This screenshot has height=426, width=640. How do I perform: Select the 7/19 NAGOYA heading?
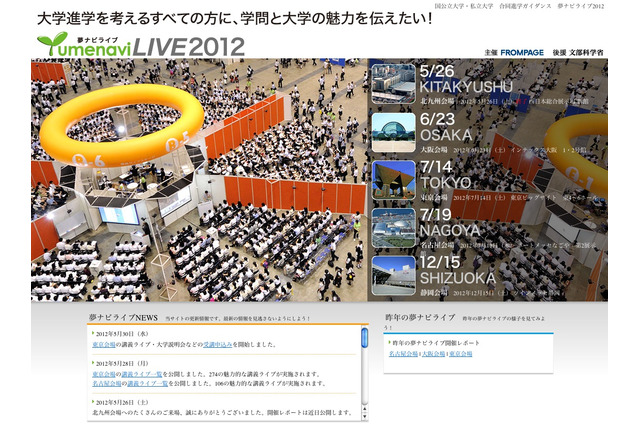click(x=450, y=222)
